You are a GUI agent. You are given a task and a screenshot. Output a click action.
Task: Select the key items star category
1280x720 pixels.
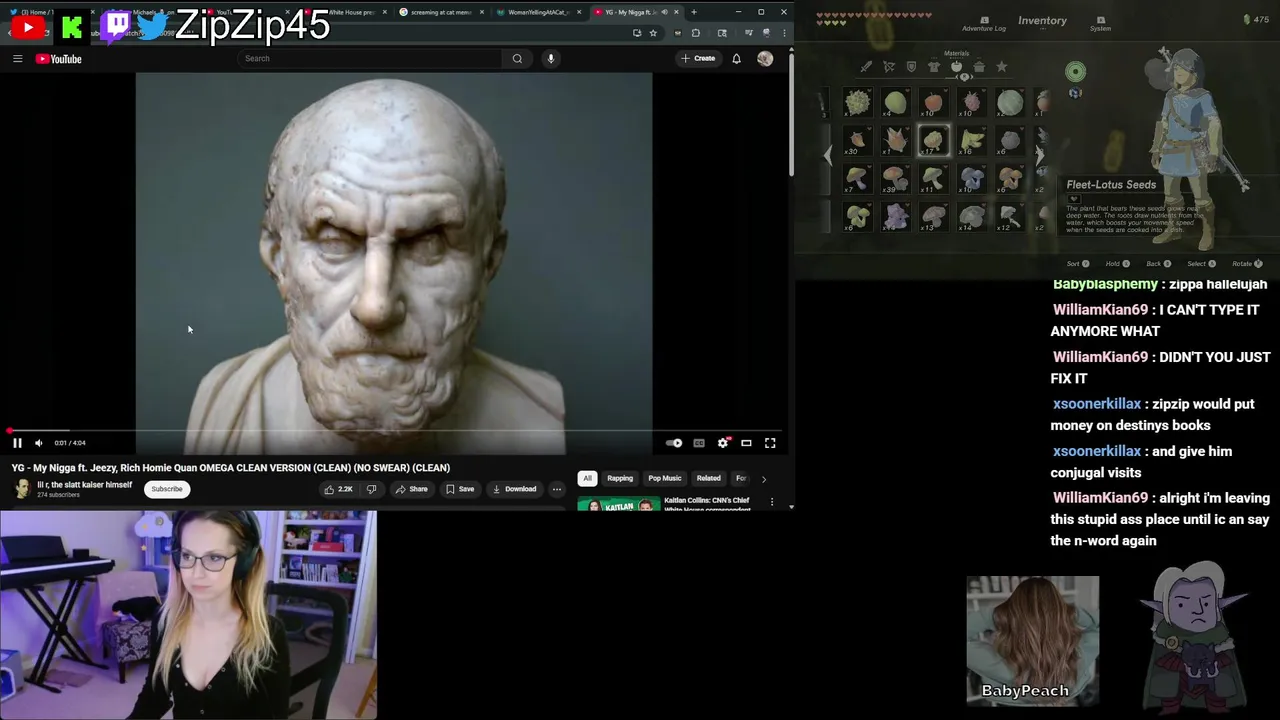(x=1001, y=67)
